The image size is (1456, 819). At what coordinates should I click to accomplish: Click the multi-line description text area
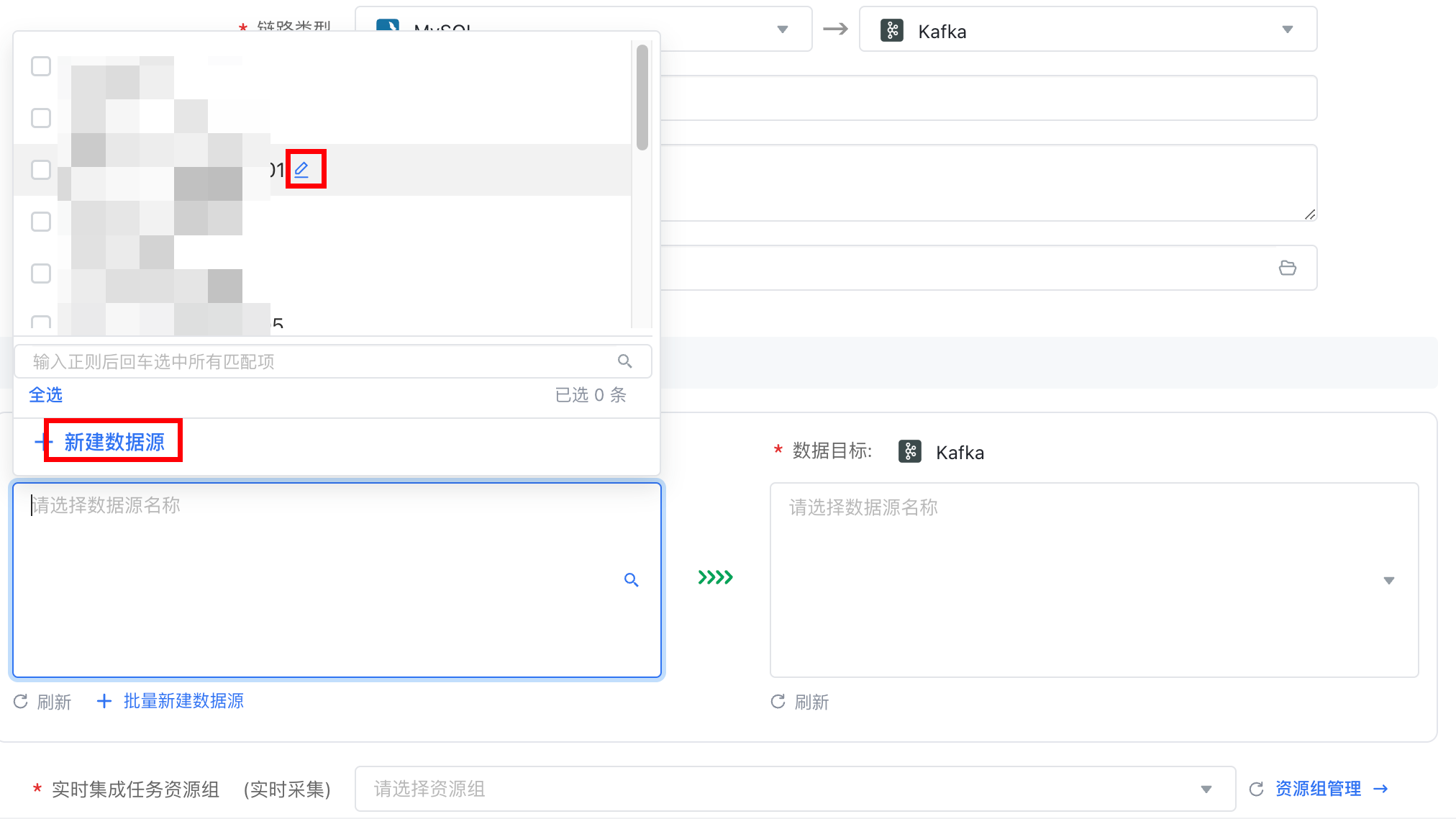click(x=988, y=183)
